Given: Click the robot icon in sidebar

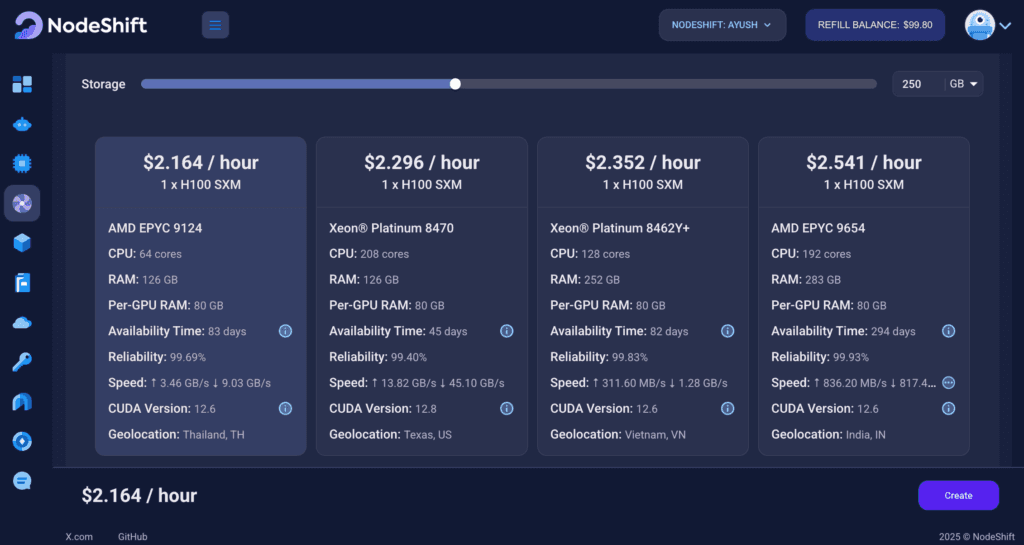Looking at the screenshot, I should point(22,125).
